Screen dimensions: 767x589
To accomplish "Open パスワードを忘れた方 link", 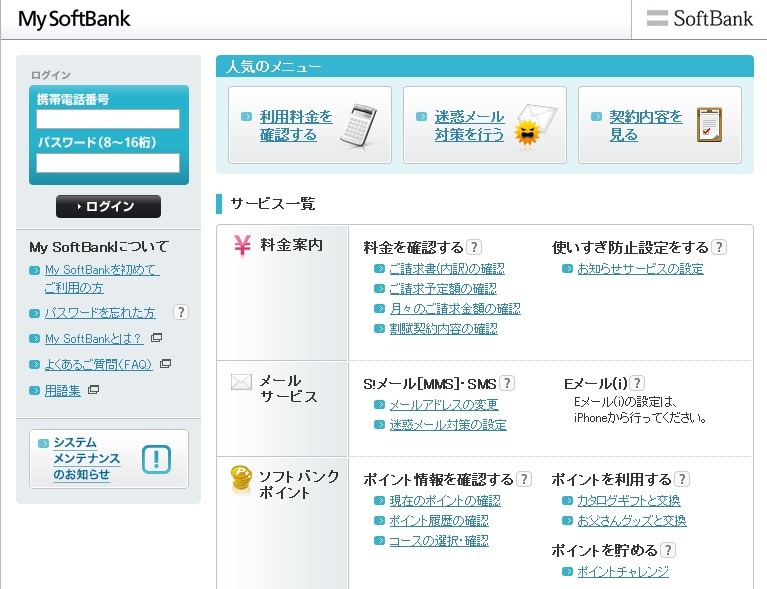I will coord(100,313).
